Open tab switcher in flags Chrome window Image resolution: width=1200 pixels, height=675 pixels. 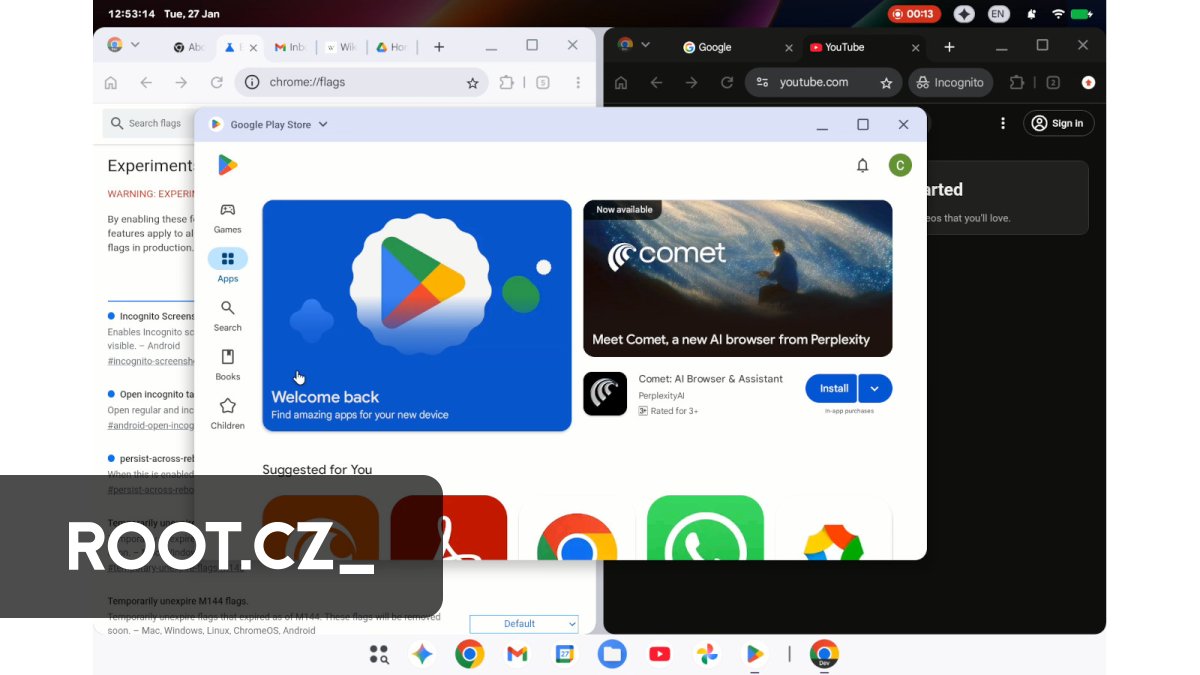543,83
